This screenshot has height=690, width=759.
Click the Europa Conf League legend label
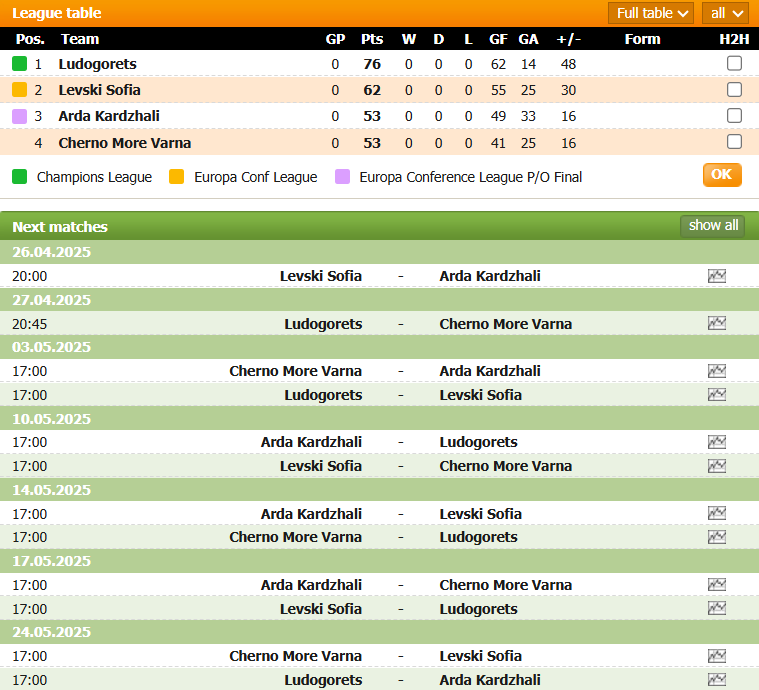tap(256, 177)
